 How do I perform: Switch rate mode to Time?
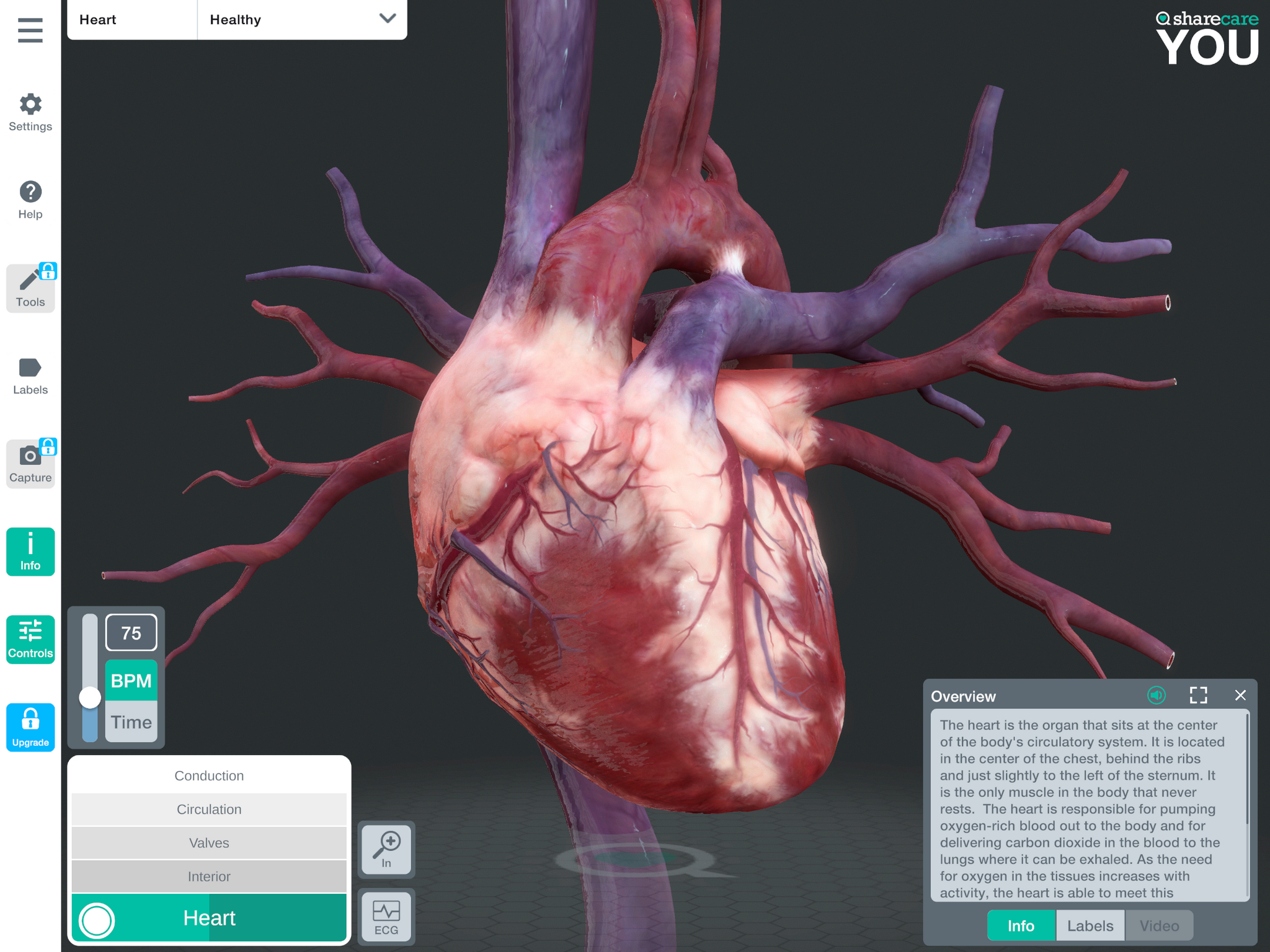[131, 722]
